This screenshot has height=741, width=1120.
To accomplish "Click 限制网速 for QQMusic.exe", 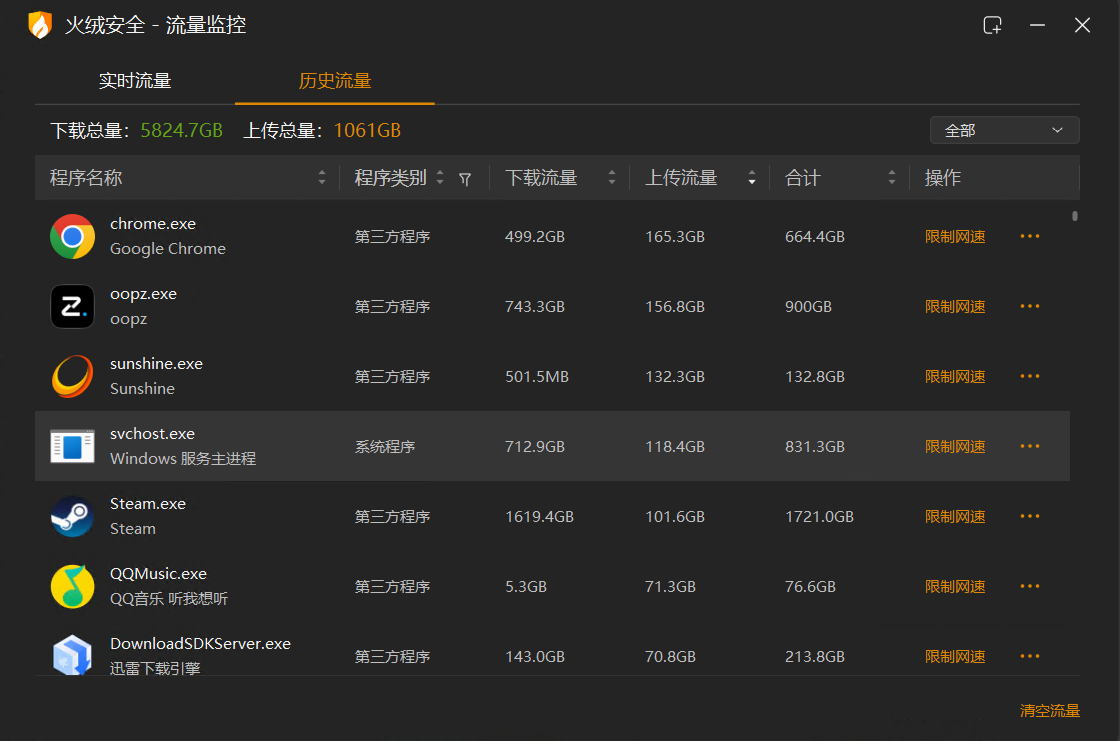I will 955,587.
